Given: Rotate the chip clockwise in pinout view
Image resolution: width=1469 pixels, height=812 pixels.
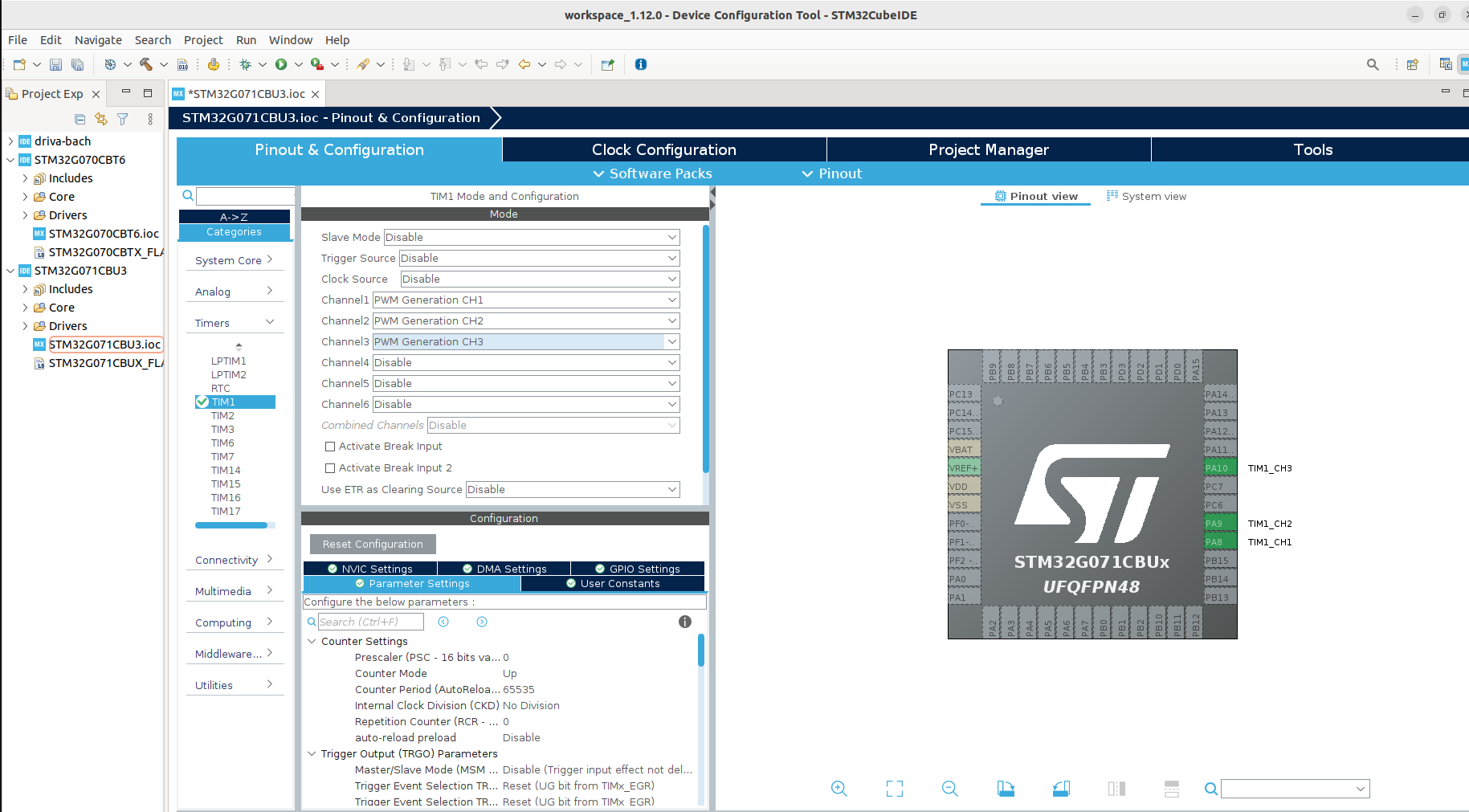Looking at the screenshot, I should pyautogui.click(x=1006, y=789).
